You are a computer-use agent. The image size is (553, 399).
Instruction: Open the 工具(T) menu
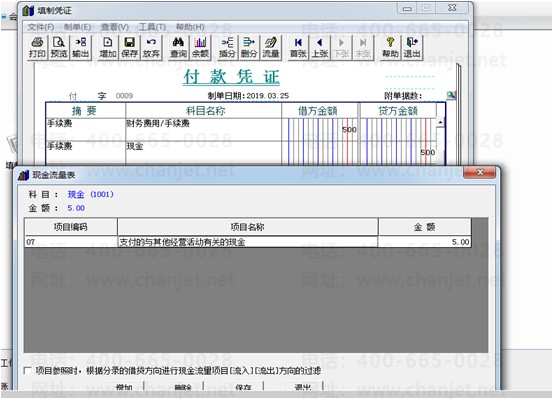[x=152, y=27]
